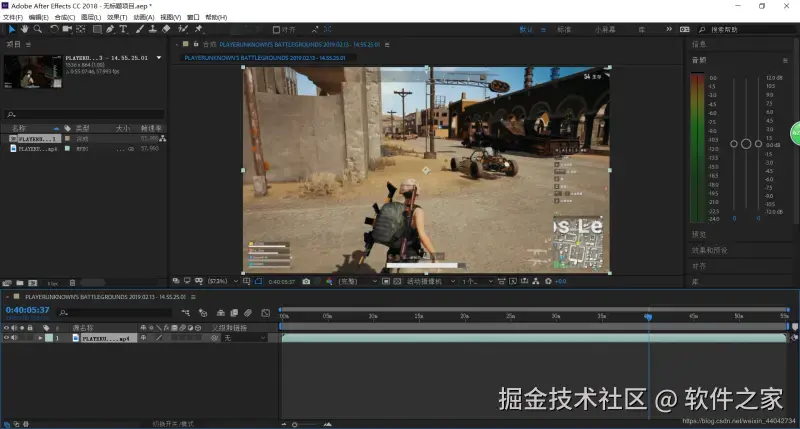
Task: Select the Hand tool
Action: (x=24, y=29)
